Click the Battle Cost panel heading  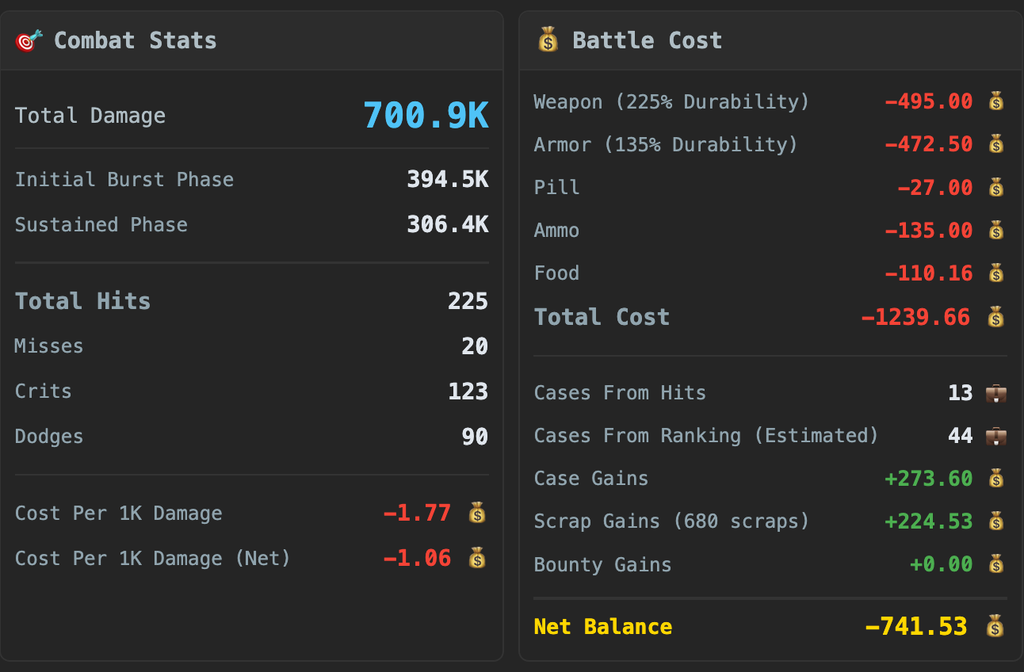tap(647, 40)
